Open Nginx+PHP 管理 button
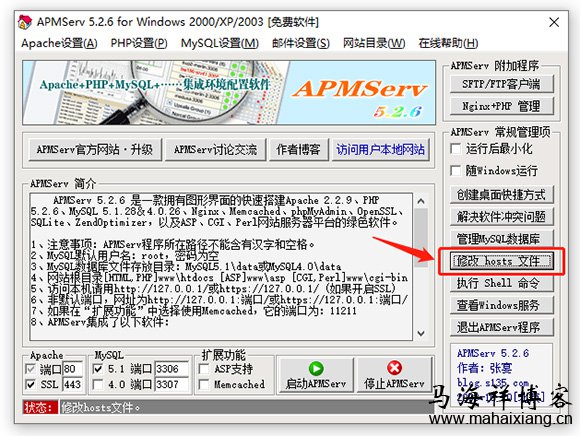The width and height of the screenshot is (580, 436). click(502, 106)
